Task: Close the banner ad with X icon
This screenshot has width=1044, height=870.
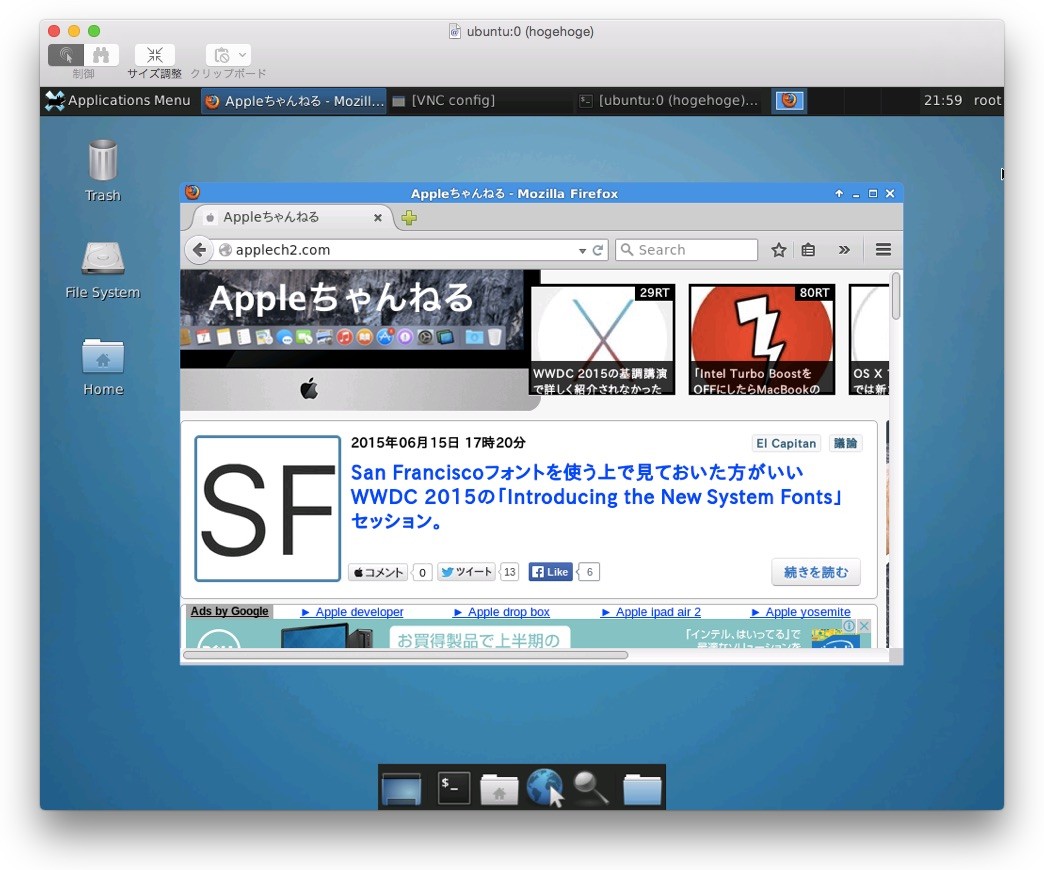Action: [864, 626]
